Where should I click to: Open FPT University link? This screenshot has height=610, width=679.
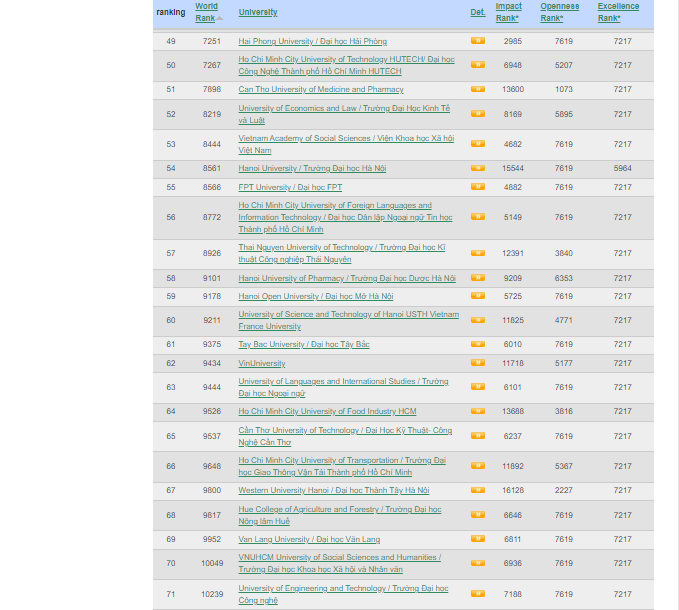(x=290, y=187)
